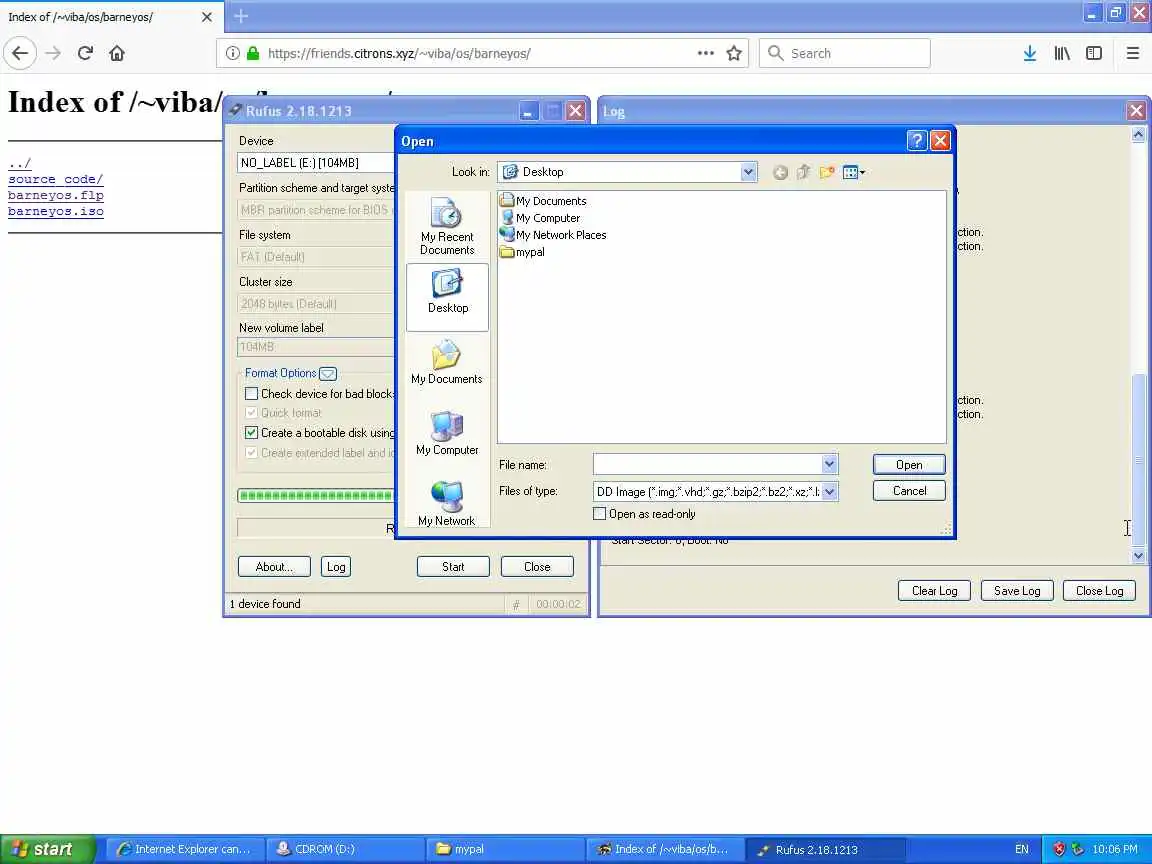
Task: Select My Computer in file list
Action: pos(540,217)
